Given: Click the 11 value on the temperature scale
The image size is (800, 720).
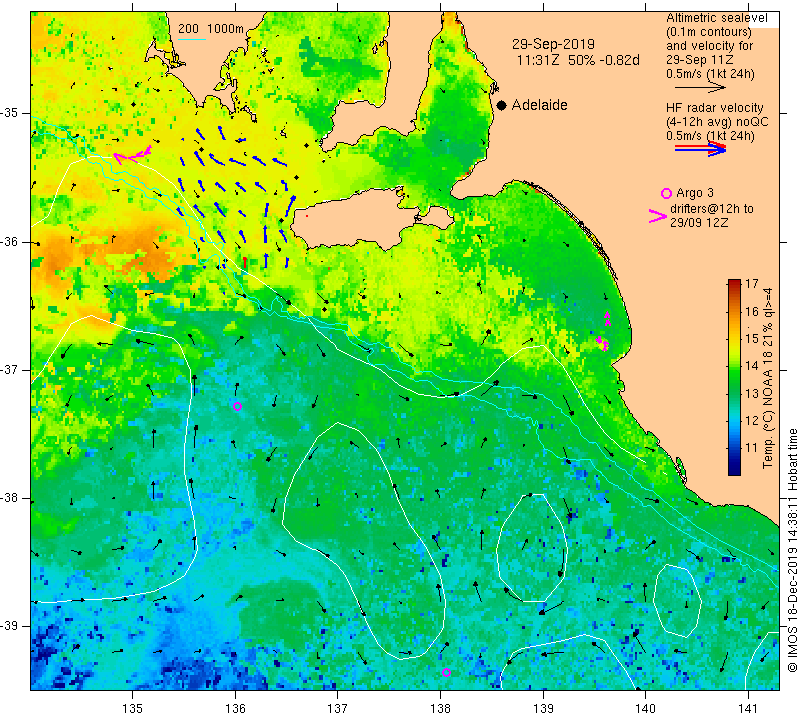Looking at the screenshot, I should tap(752, 448).
